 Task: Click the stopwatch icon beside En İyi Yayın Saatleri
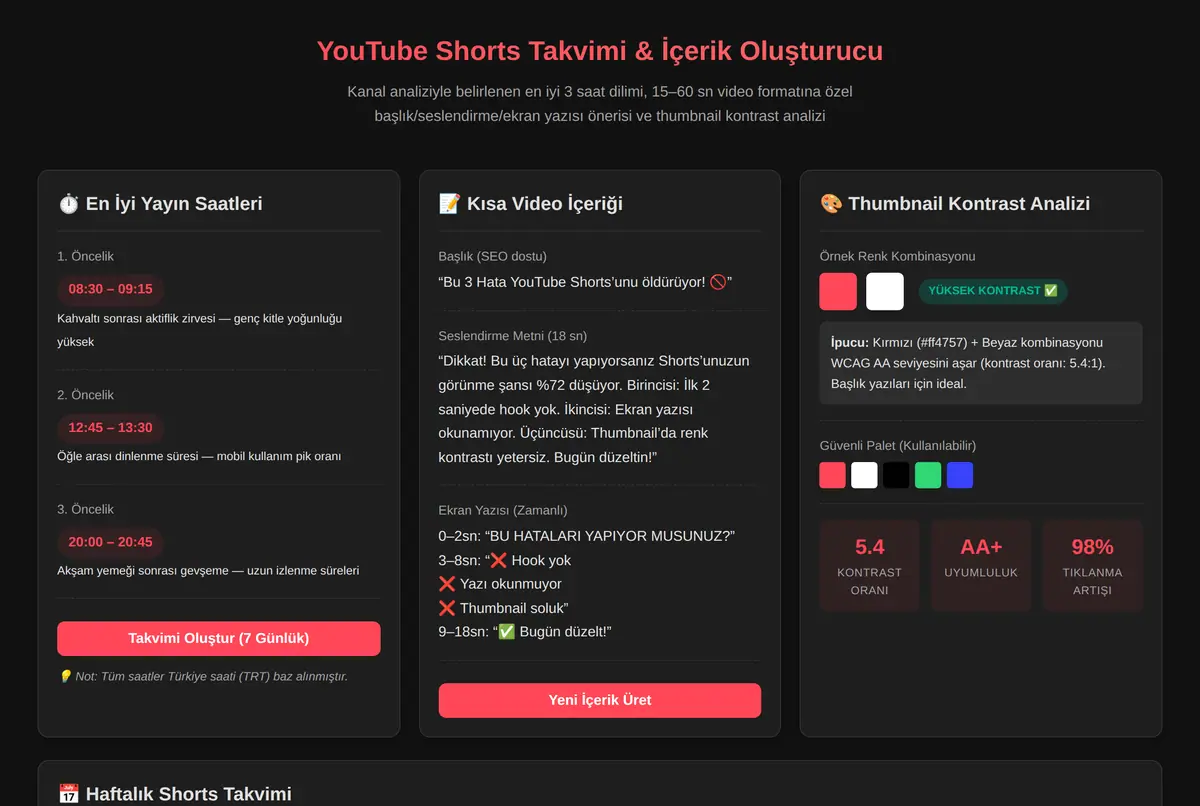coord(68,203)
